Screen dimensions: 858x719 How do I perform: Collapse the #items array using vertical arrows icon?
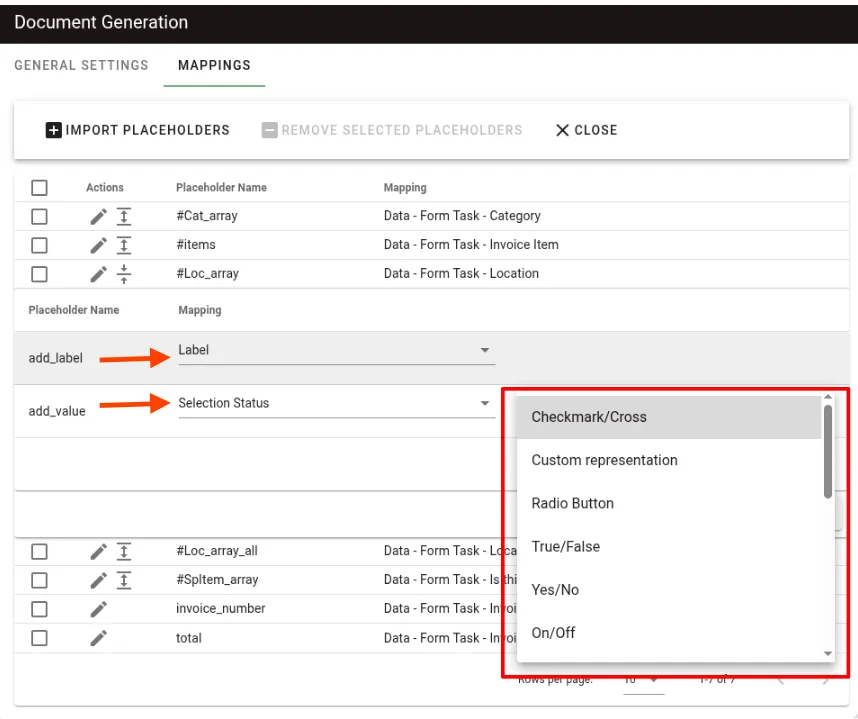pyautogui.click(x=124, y=244)
